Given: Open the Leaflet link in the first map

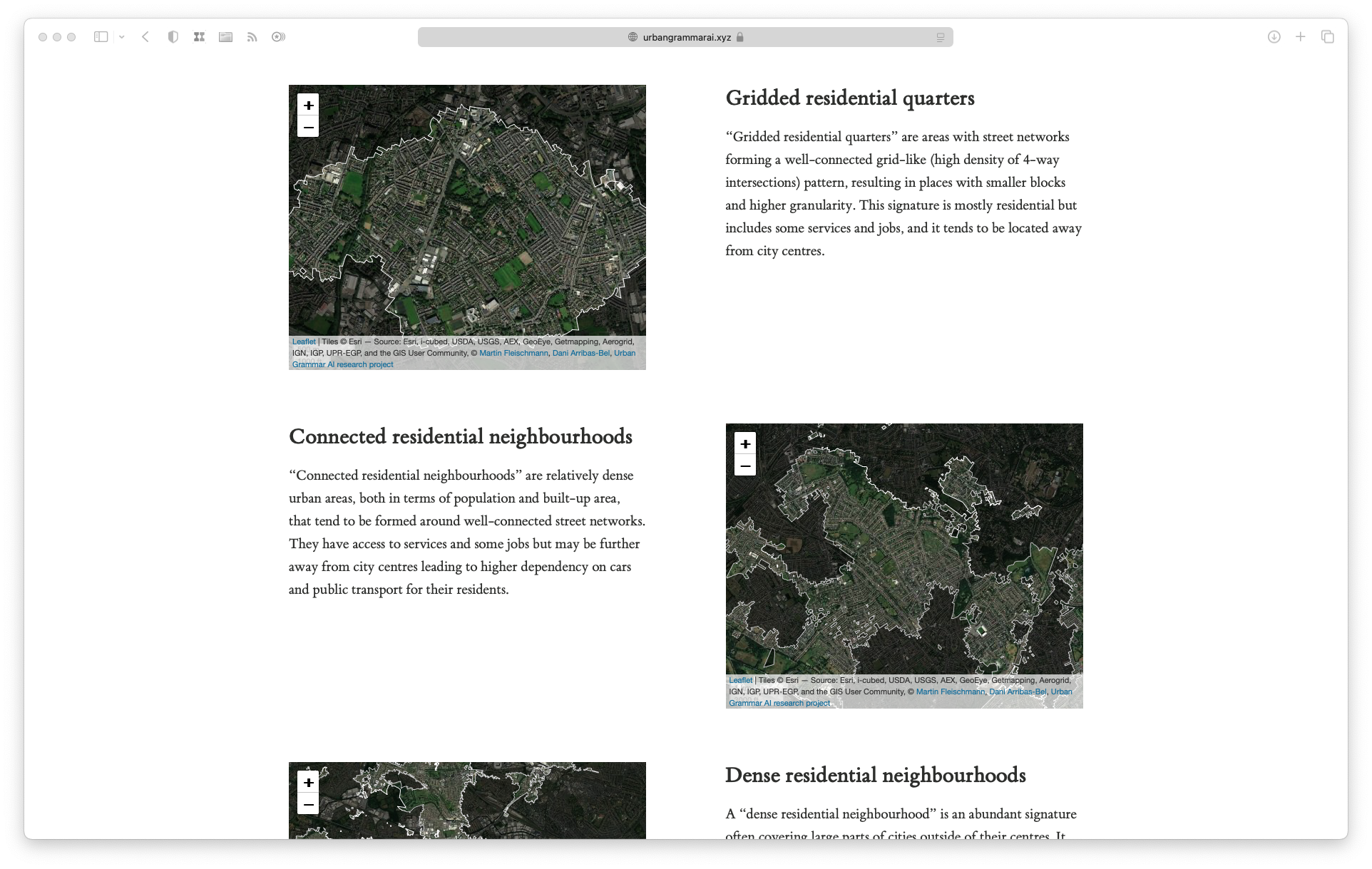Looking at the screenshot, I should coord(304,341).
